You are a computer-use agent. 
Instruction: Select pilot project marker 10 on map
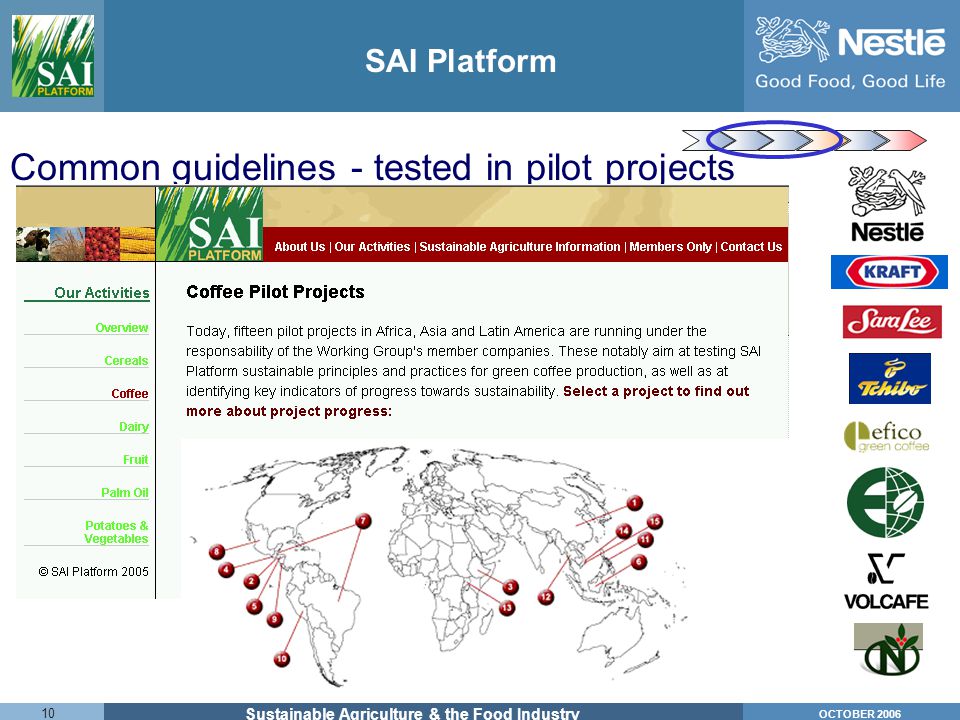click(281, 659)
